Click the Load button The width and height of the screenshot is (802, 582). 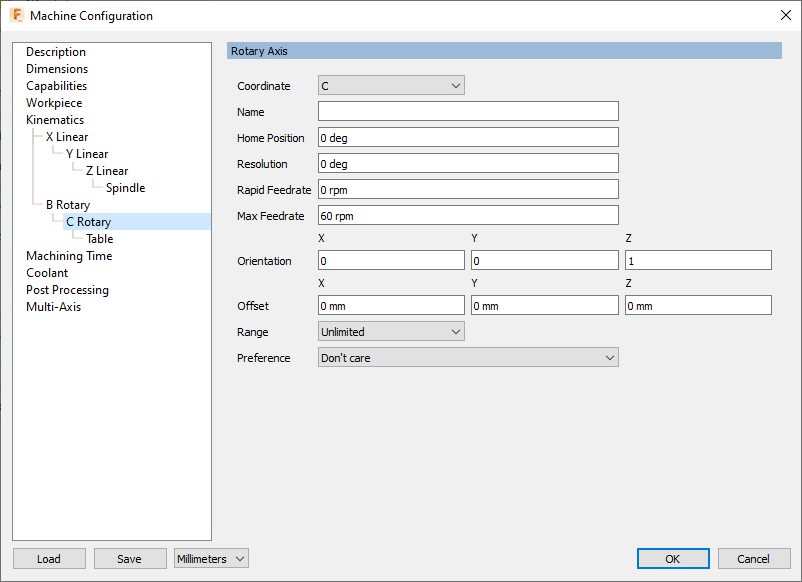49,559
